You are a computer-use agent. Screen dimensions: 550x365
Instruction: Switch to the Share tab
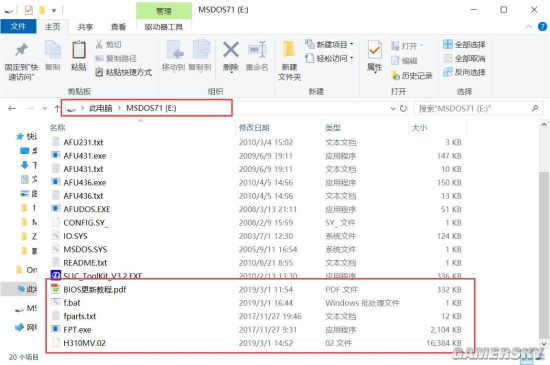[x=85, y=27]
